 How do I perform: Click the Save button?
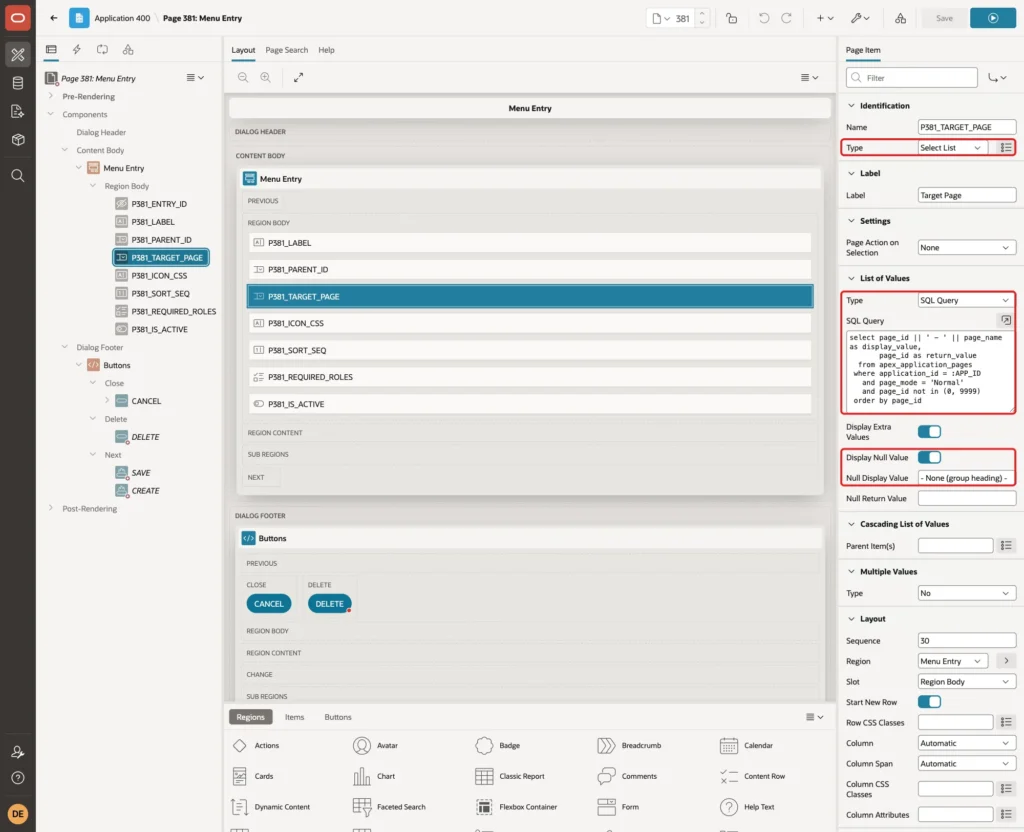pos(944,18)
